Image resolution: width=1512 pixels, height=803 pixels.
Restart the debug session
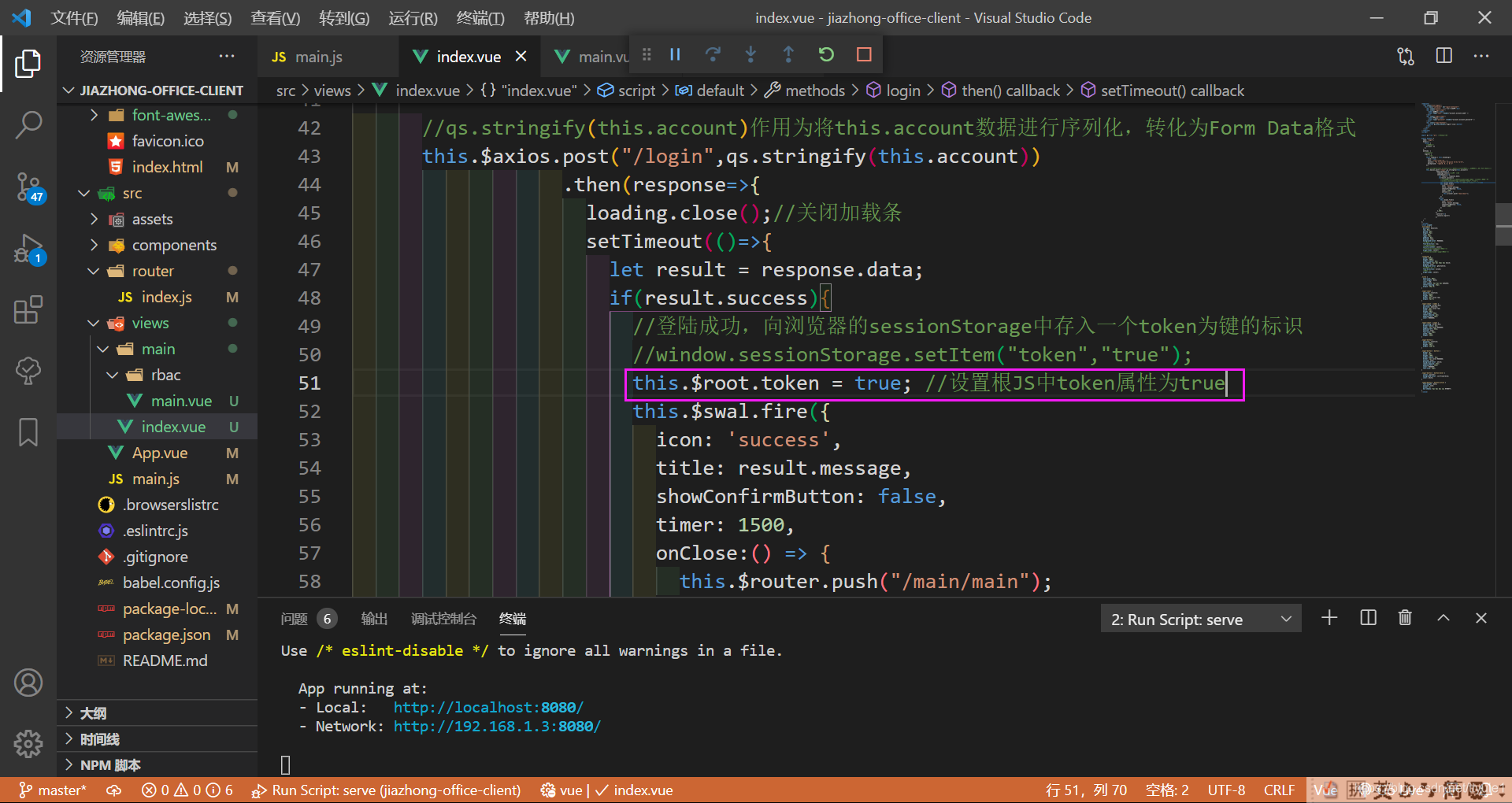pyautogui.click(x=826, y=54)
